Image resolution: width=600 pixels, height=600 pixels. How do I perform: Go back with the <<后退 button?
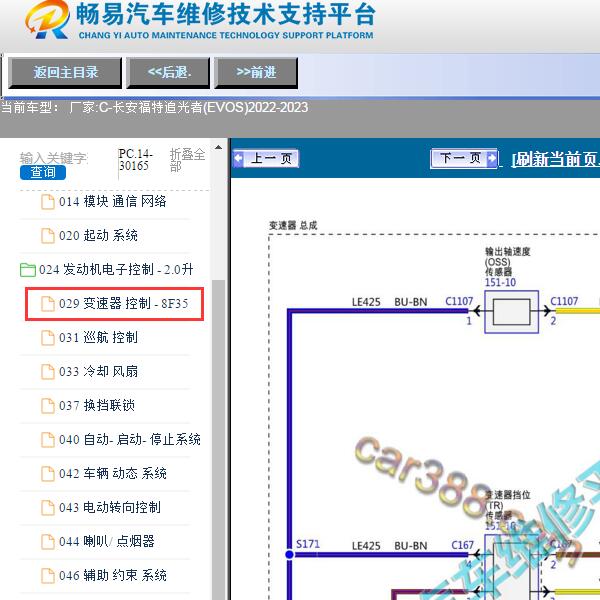pos(168,73)
